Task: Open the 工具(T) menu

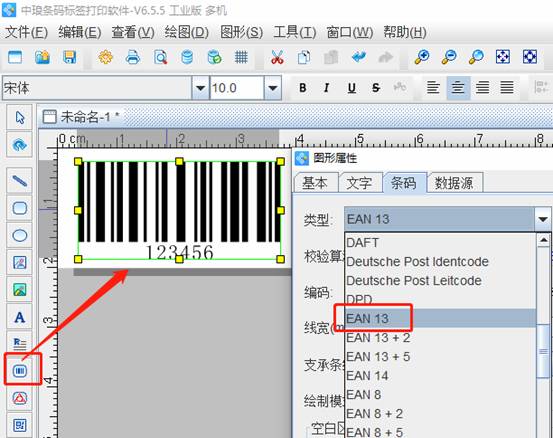Action: [295, 32]
